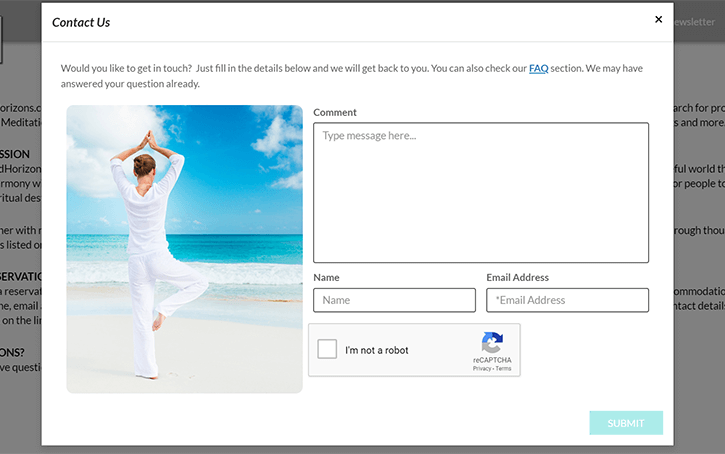Focus the Name input field

394,300
